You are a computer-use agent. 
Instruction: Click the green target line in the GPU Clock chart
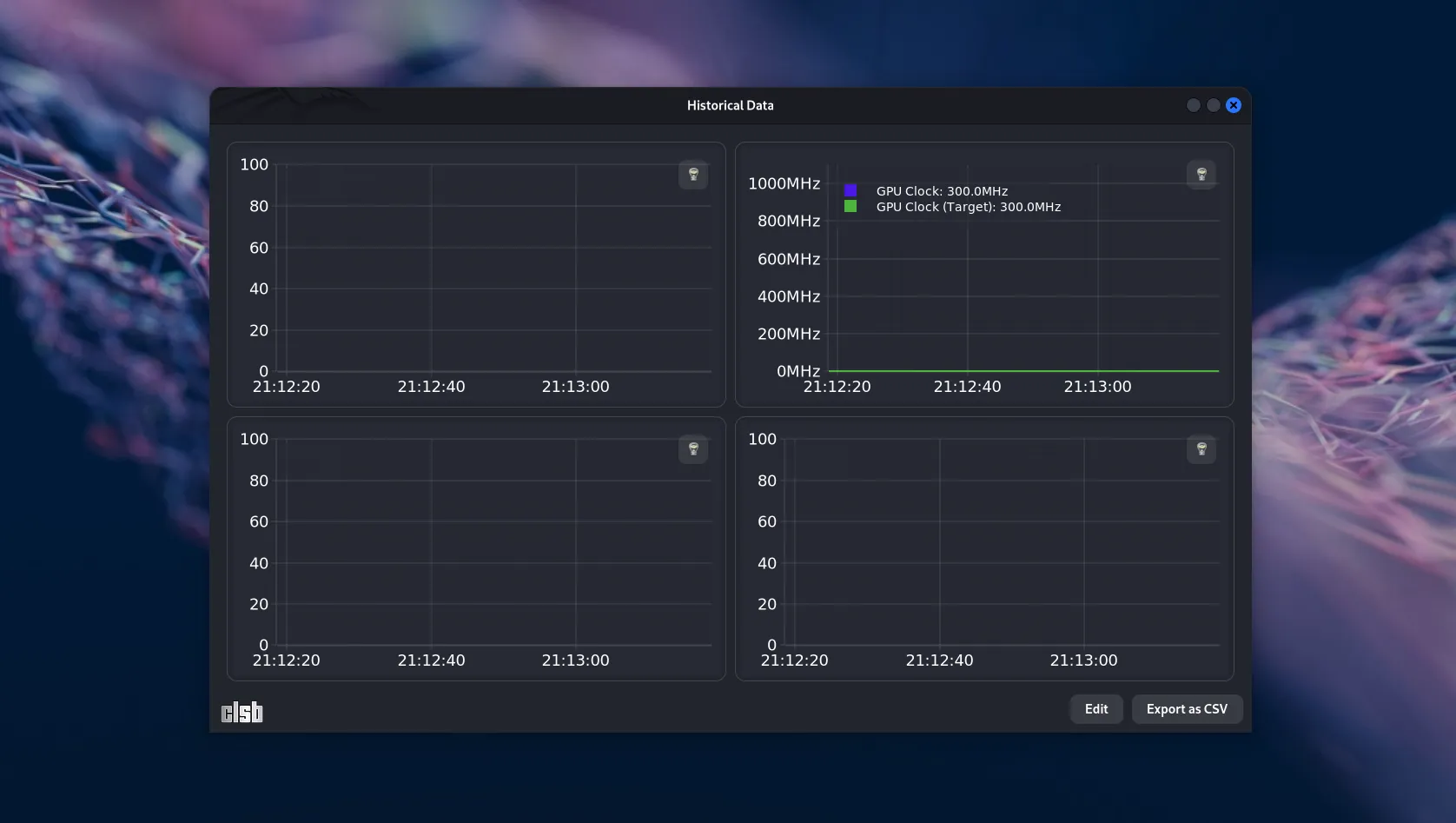click(1025, 371)
